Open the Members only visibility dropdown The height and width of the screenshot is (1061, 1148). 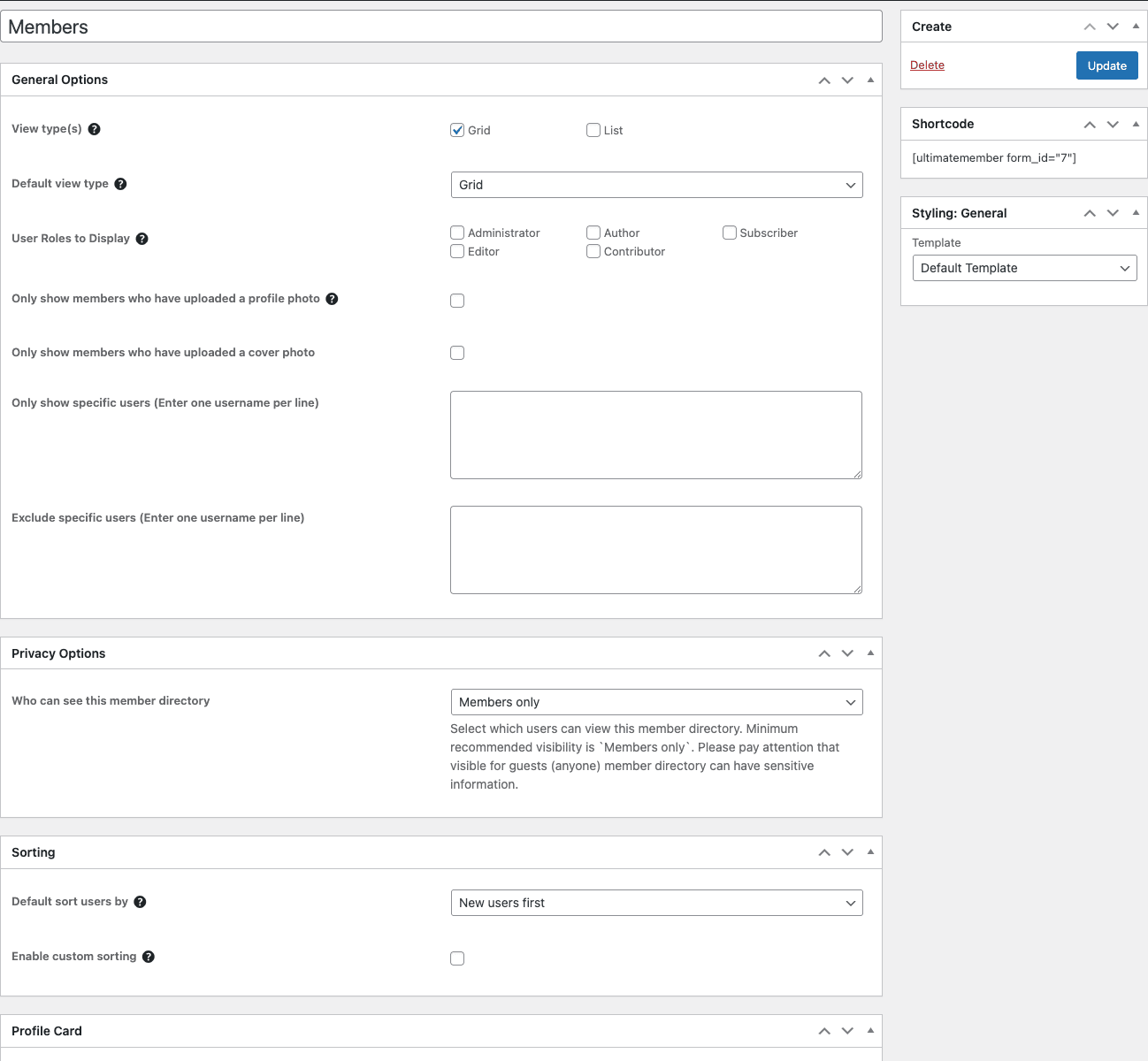pyautogui.click(x=656, y=702)
